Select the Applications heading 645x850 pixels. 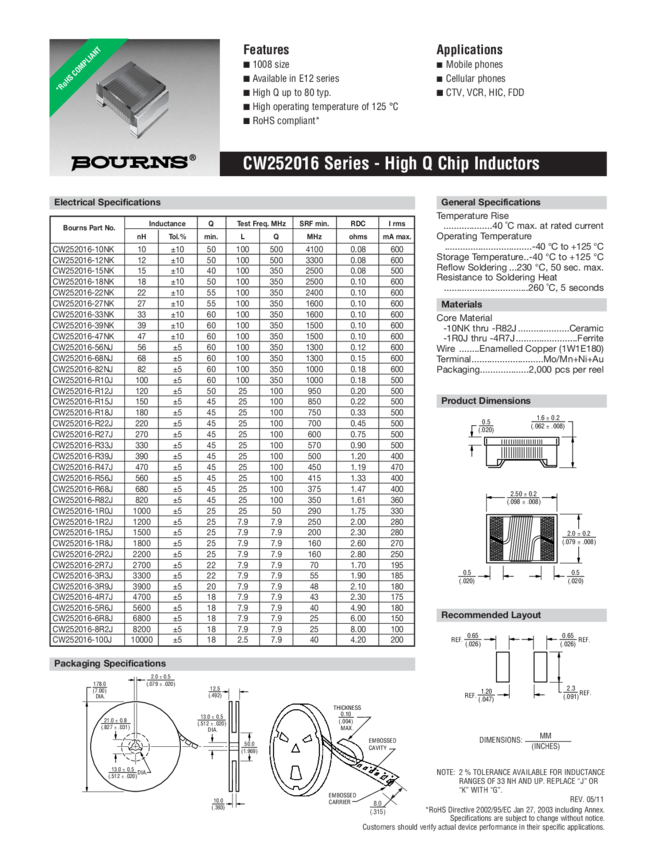click(x=469, y=49)
